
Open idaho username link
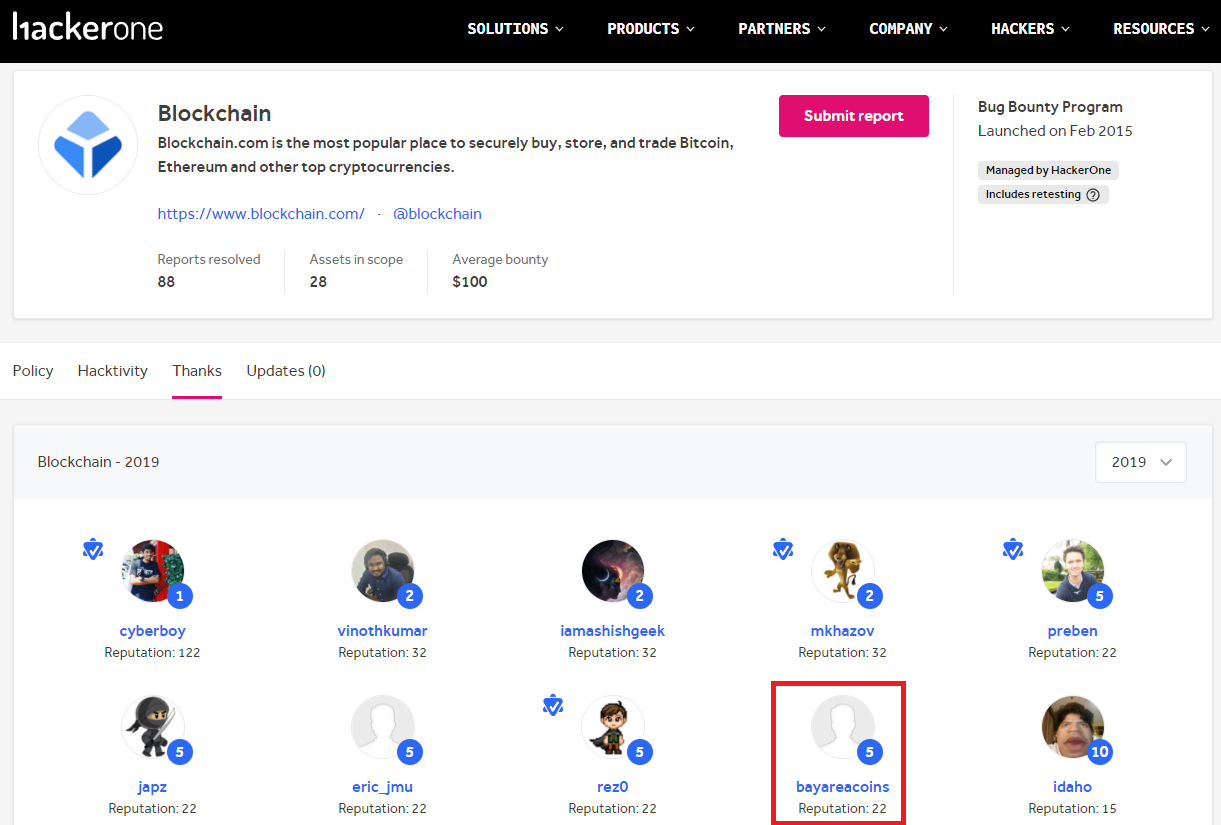(1072, 787)
